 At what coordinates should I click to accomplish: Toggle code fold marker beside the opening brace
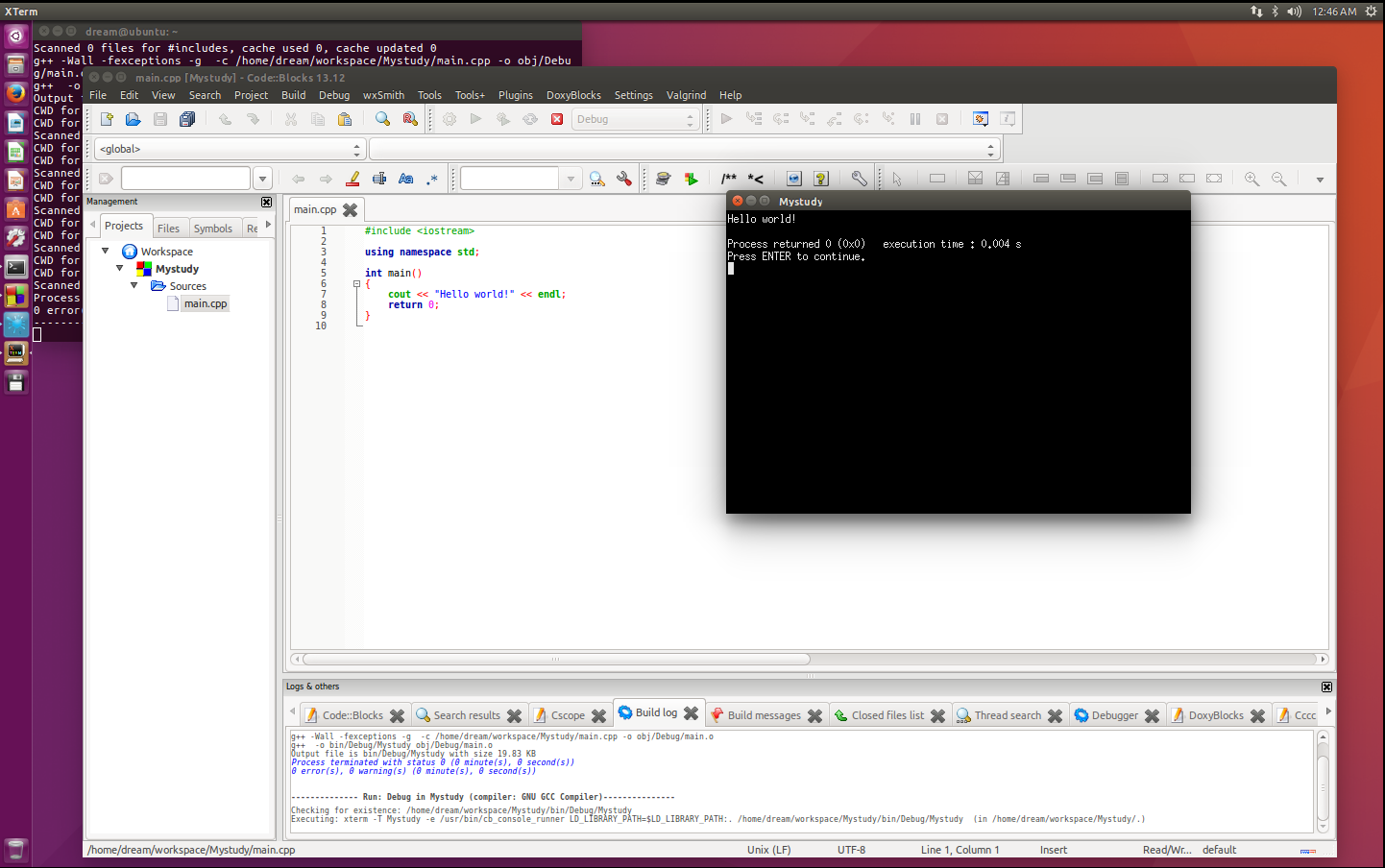click(356, 284)
